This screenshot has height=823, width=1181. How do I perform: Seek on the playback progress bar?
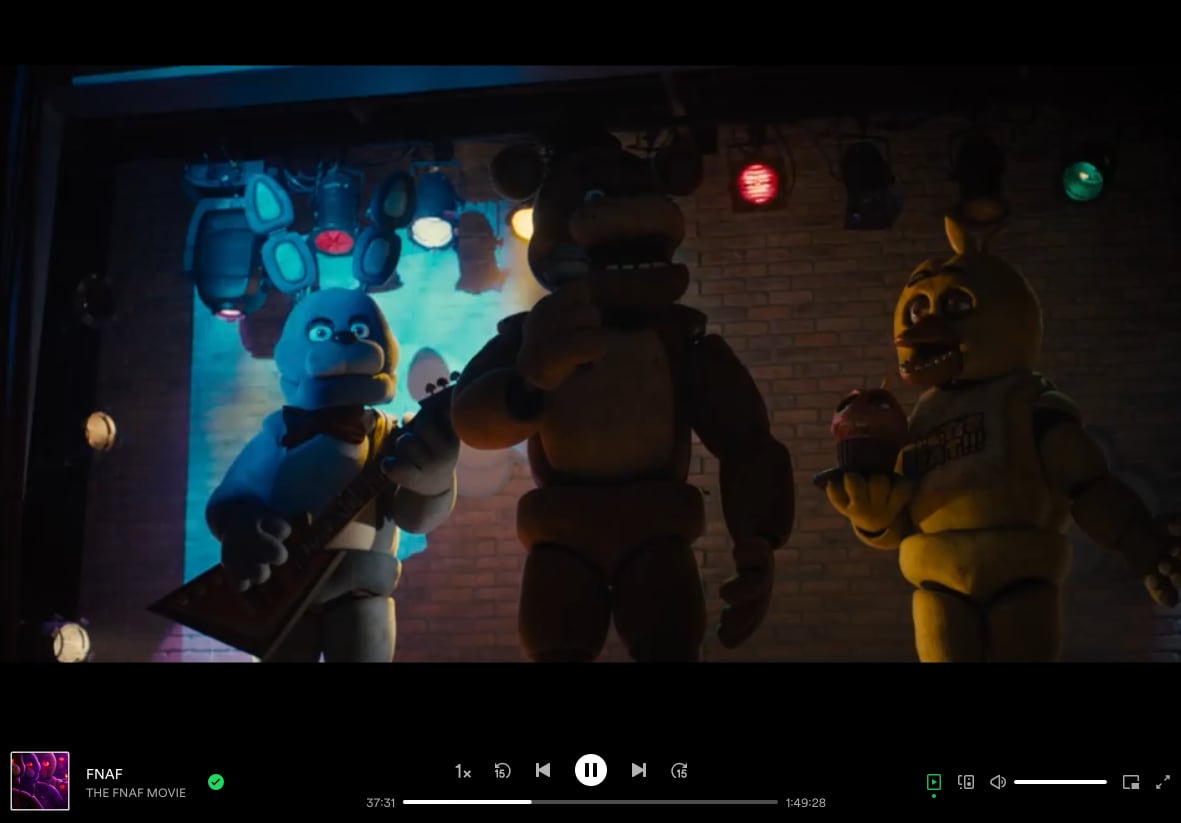pos(590,802)
